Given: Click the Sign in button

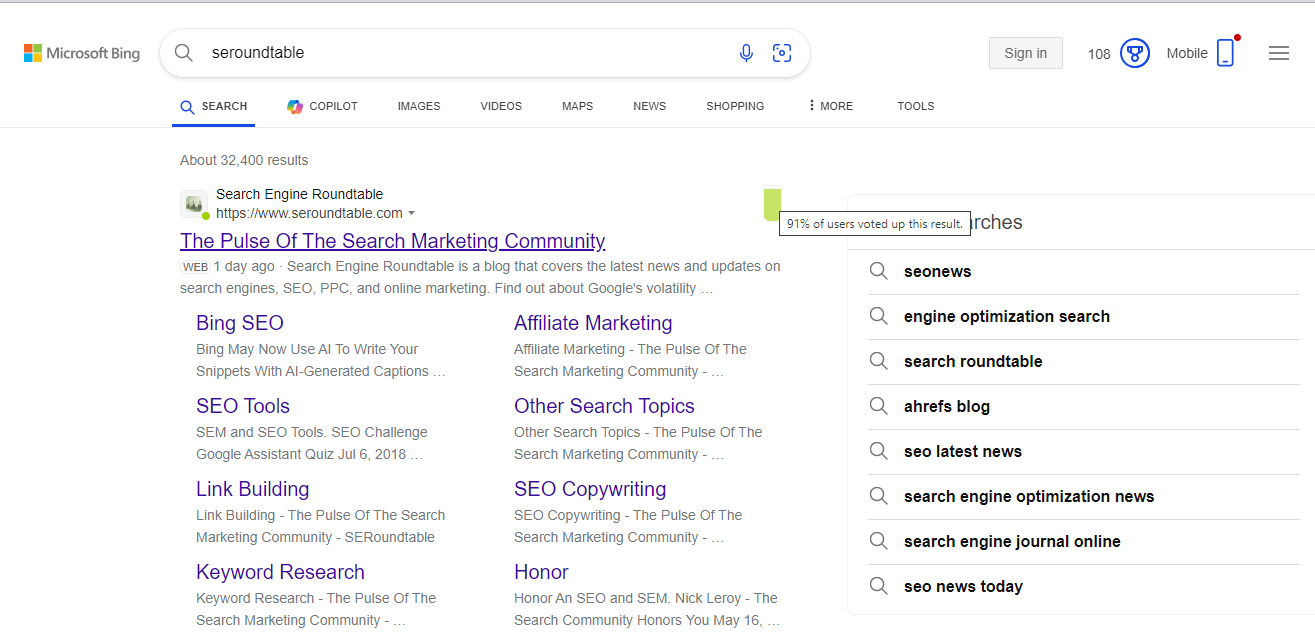Looking at the screenshot, I should click(1025, 53).
